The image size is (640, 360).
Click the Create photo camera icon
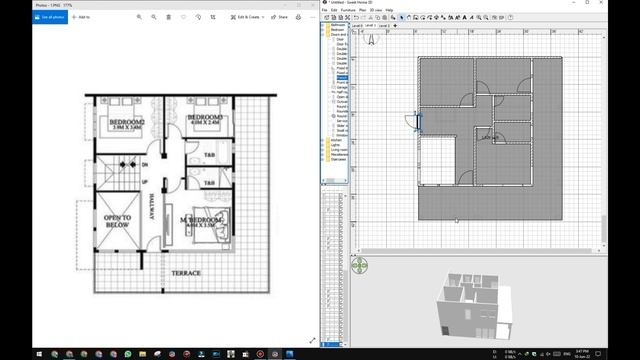point(494,18)
